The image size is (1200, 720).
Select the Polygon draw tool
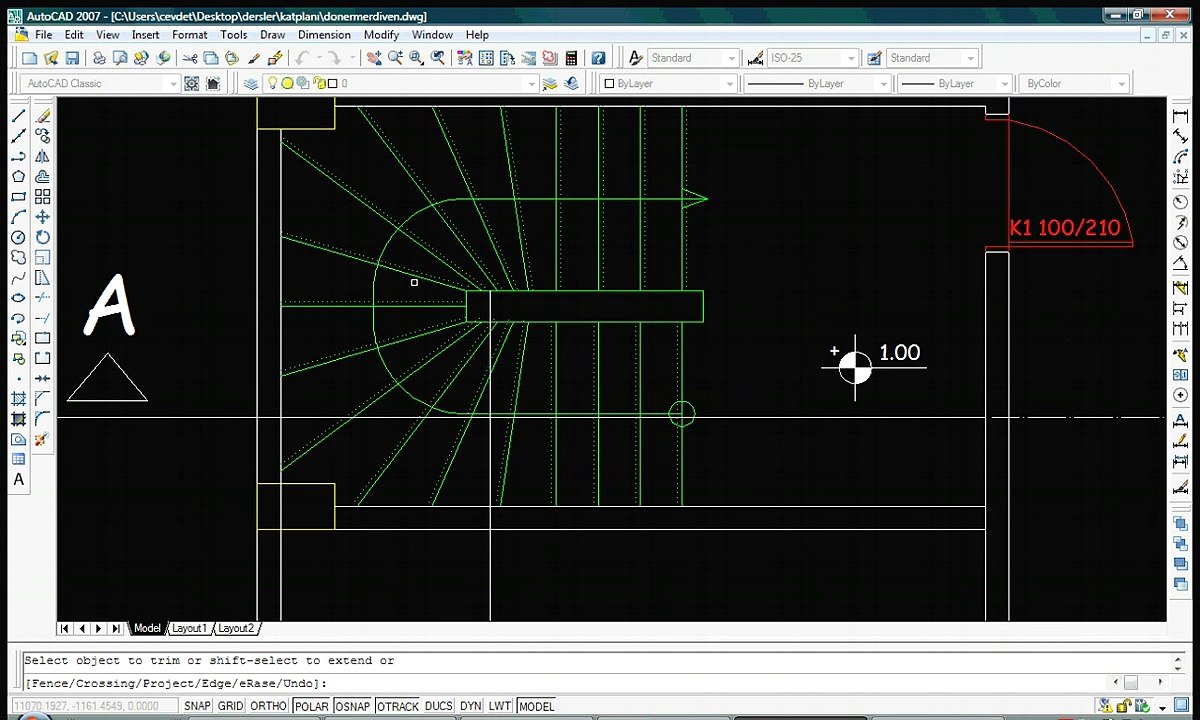click(x=18, y=177)
